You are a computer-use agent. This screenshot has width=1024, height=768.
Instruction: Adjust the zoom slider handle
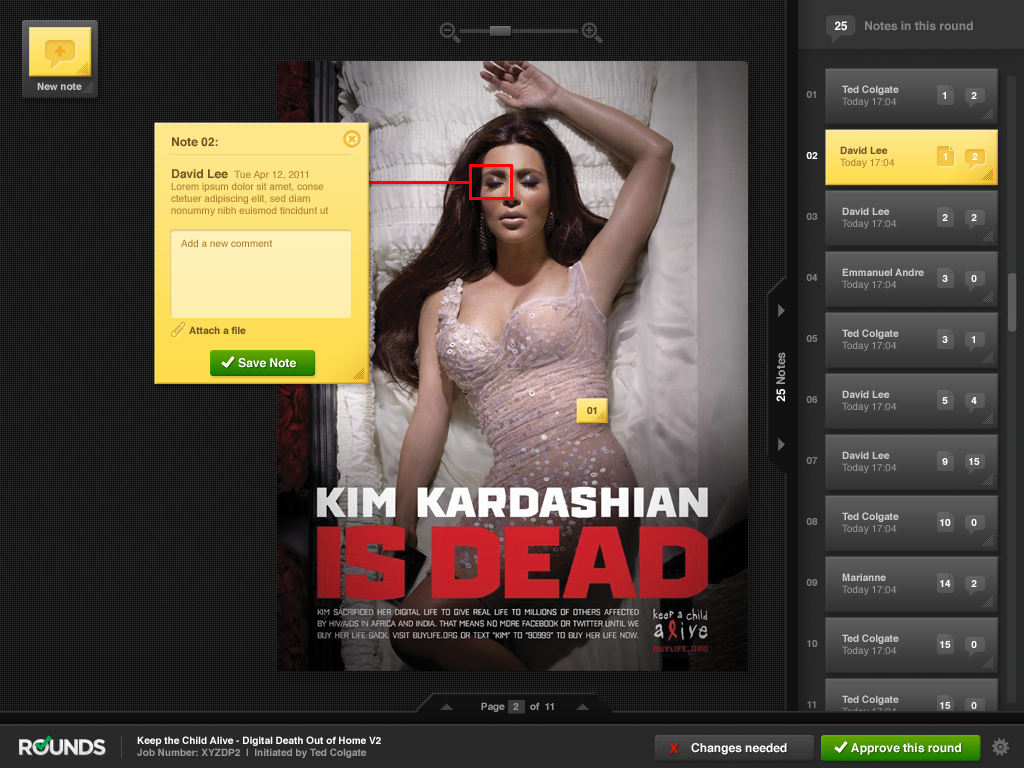pos(500,31)
